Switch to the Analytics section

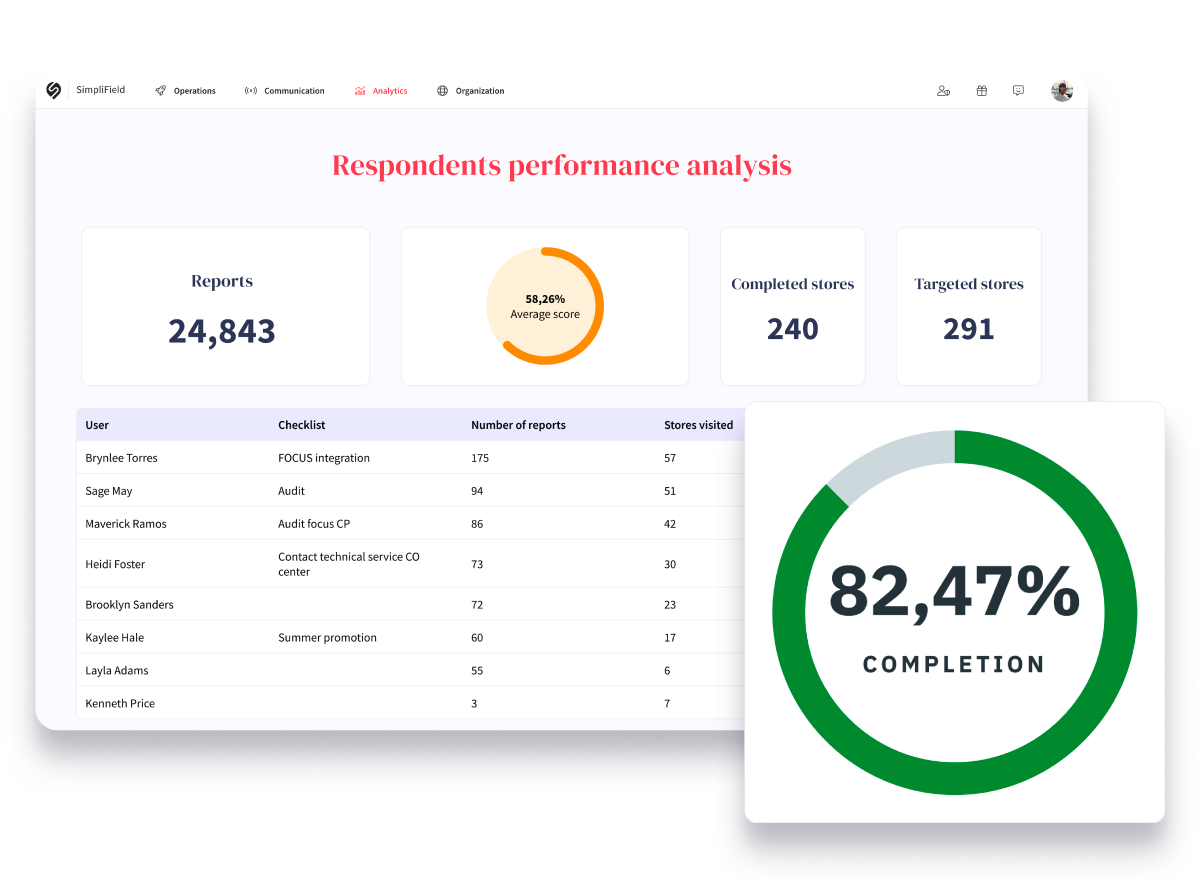tap(390, 91)
